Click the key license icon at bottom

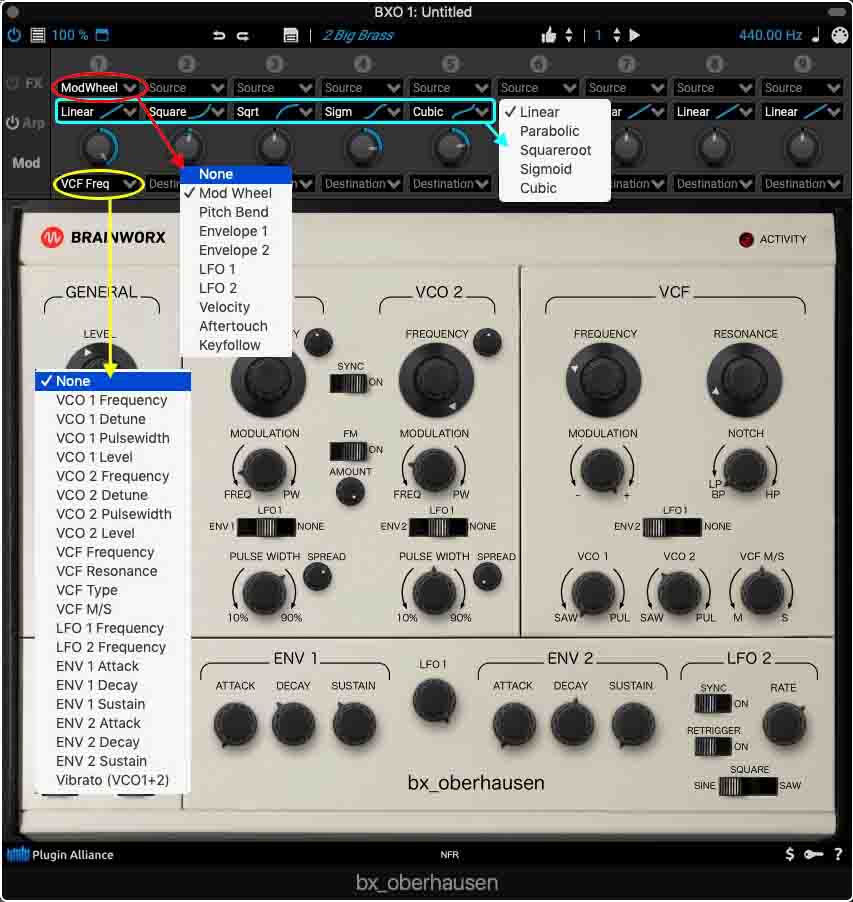pos(815,854)
